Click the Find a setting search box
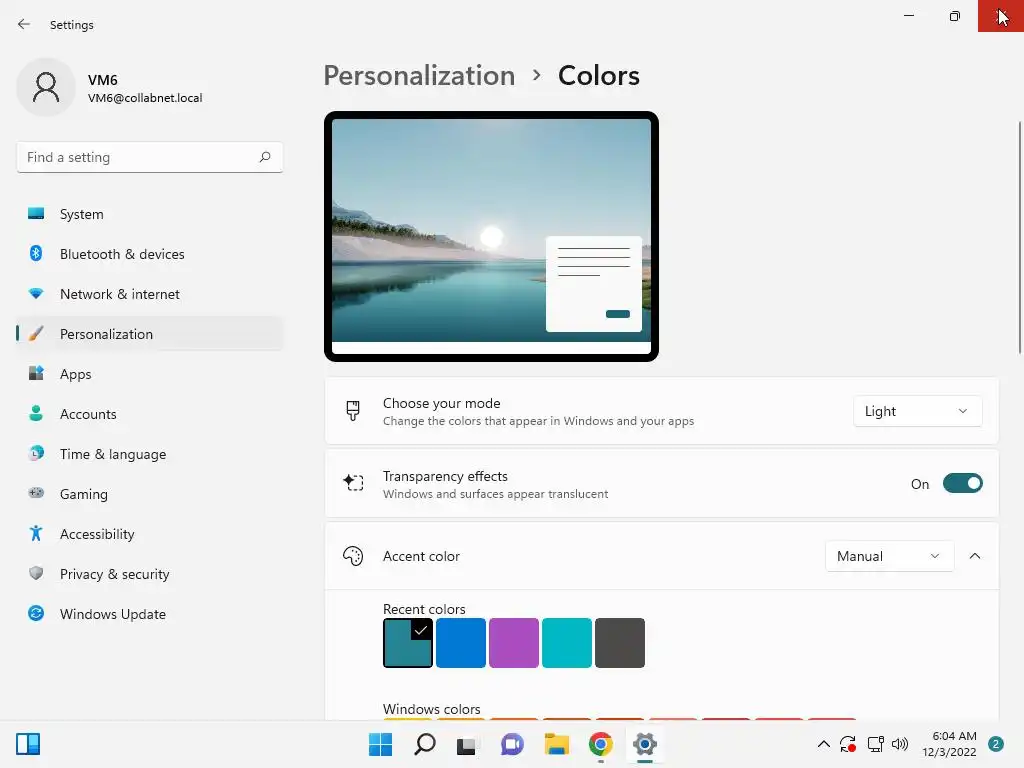 point(150,157)
